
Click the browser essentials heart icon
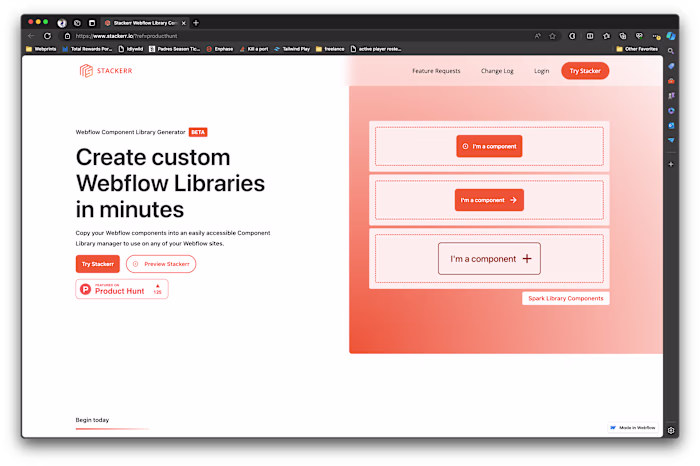point(639,36)
